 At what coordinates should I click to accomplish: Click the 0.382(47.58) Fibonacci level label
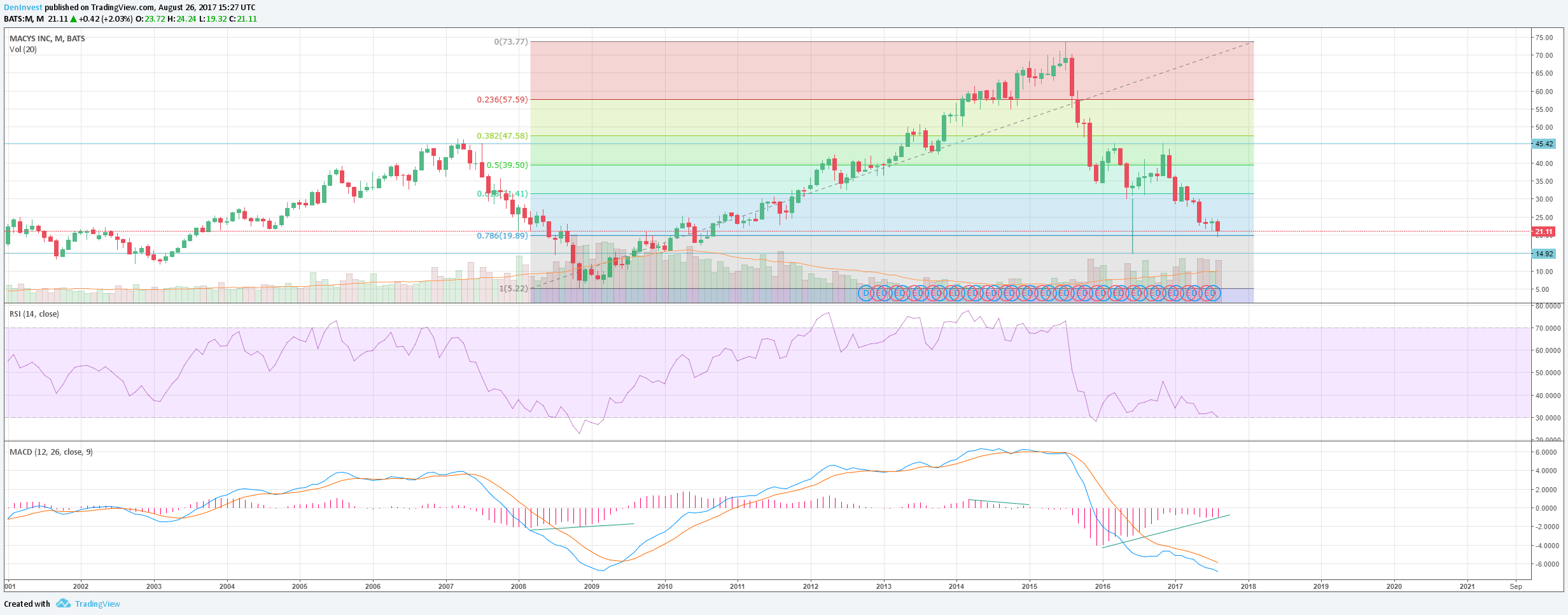(503, 136)
